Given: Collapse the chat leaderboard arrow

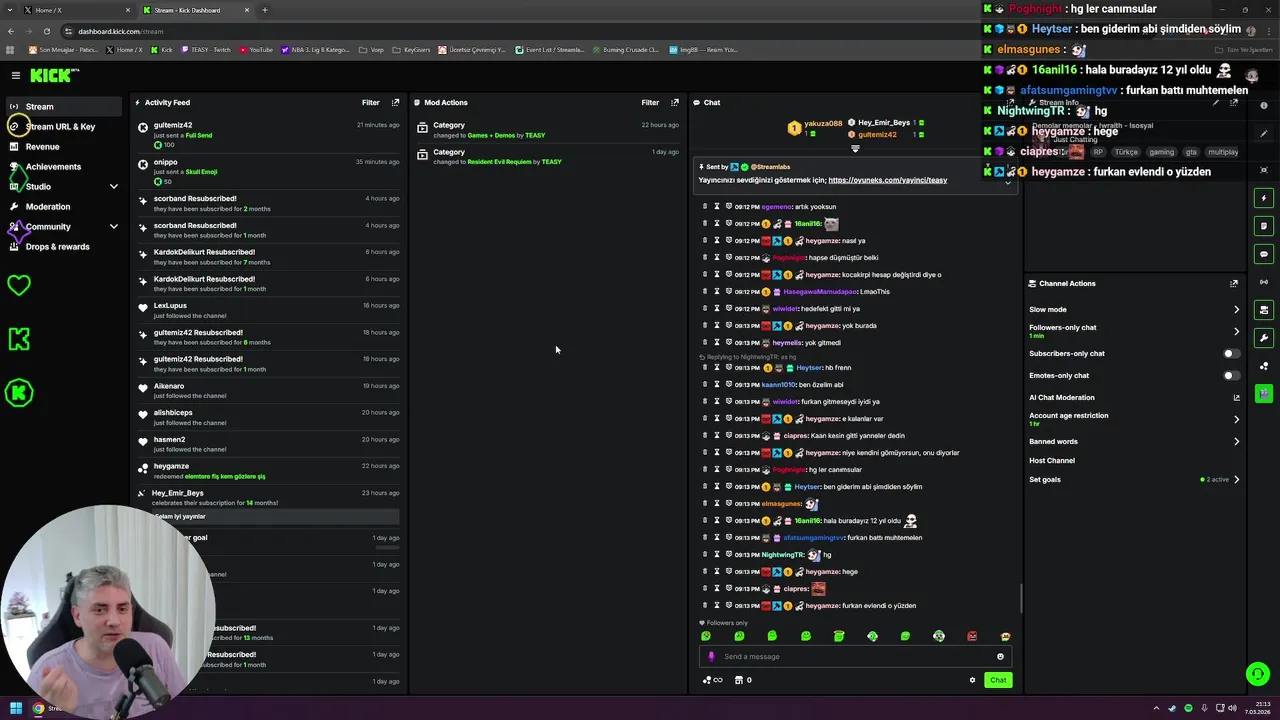Looking at the screenshot, I should tap(855, 149).
